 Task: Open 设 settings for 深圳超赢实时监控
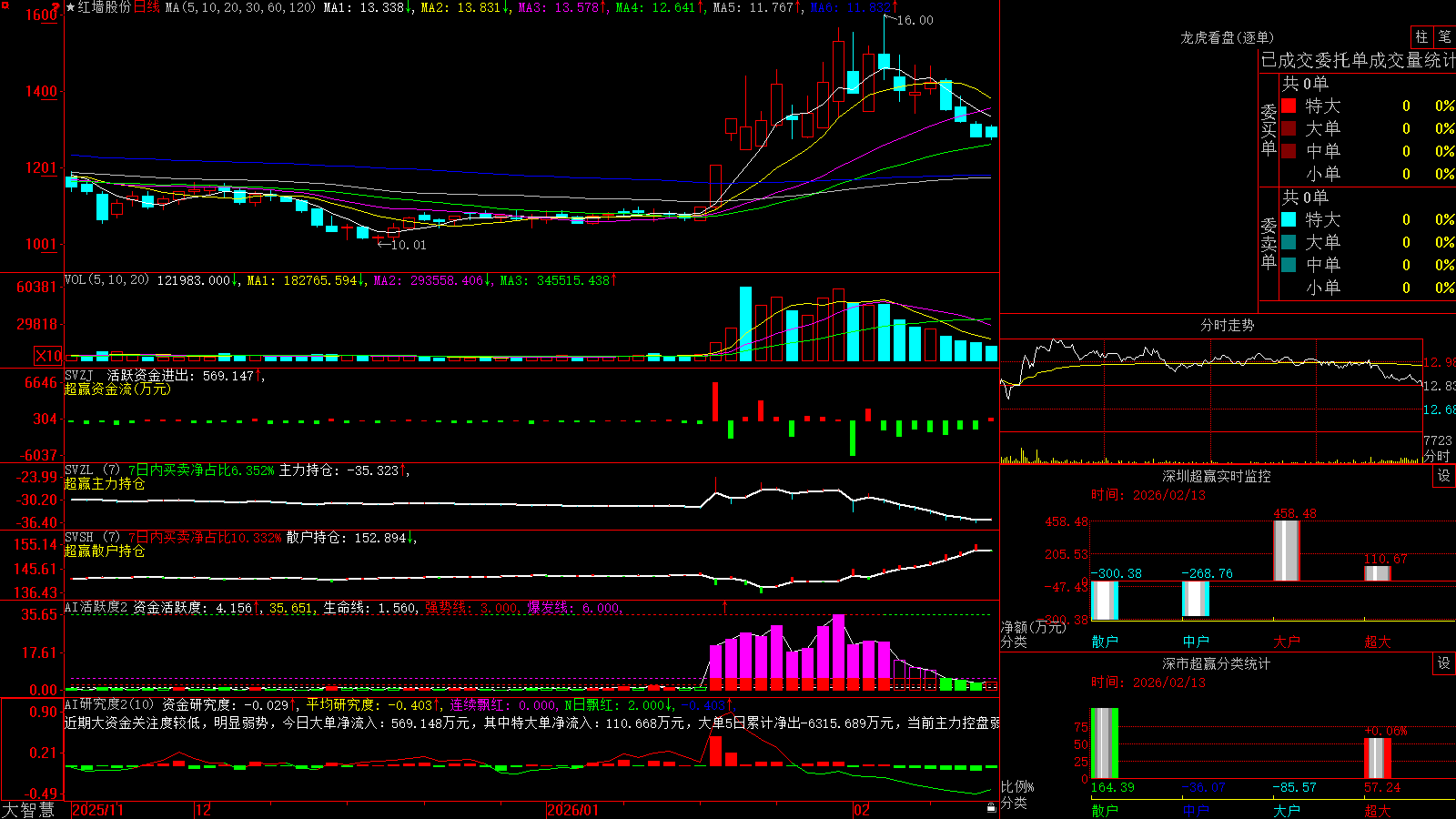point(1444,476)
